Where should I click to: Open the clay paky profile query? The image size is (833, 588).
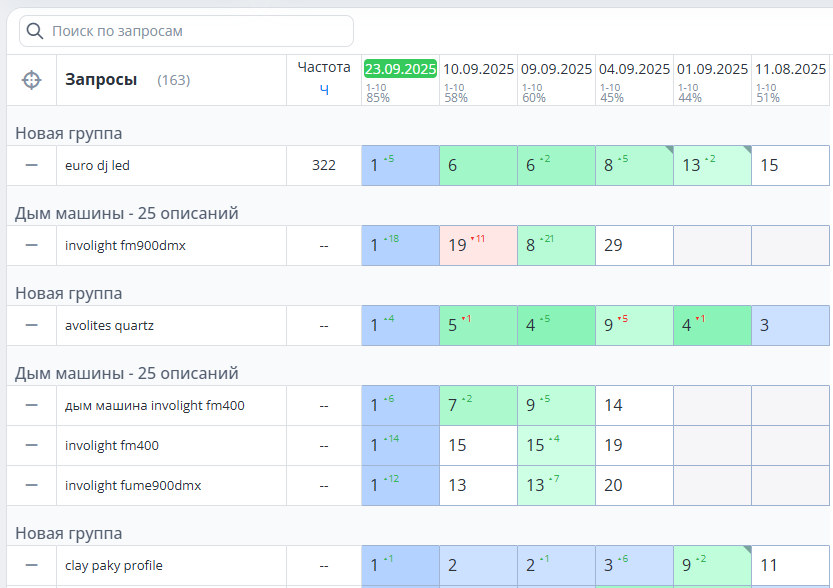pyautogui.click(x=114, y=565)
